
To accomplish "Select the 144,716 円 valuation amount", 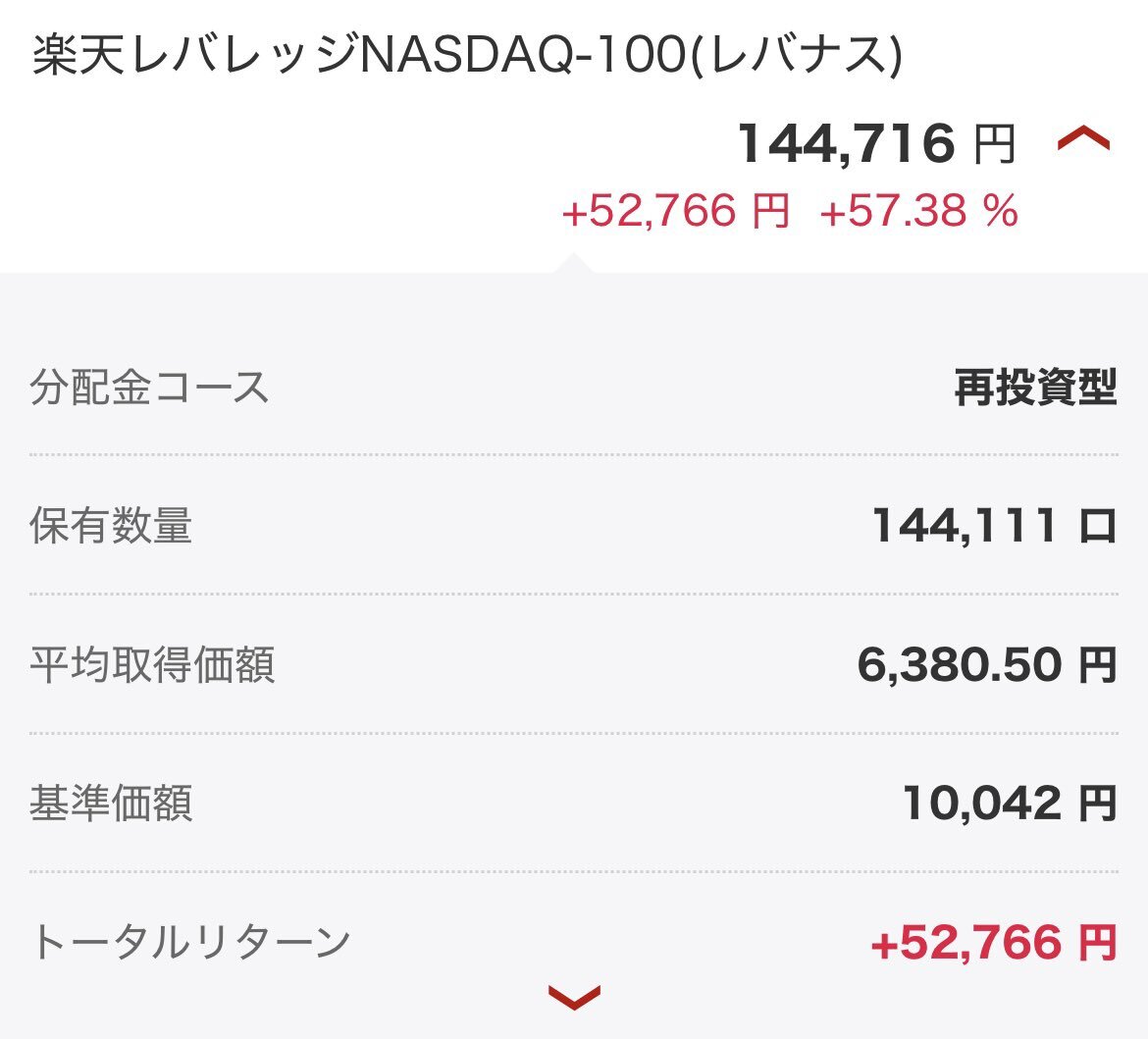I will 876,143.
